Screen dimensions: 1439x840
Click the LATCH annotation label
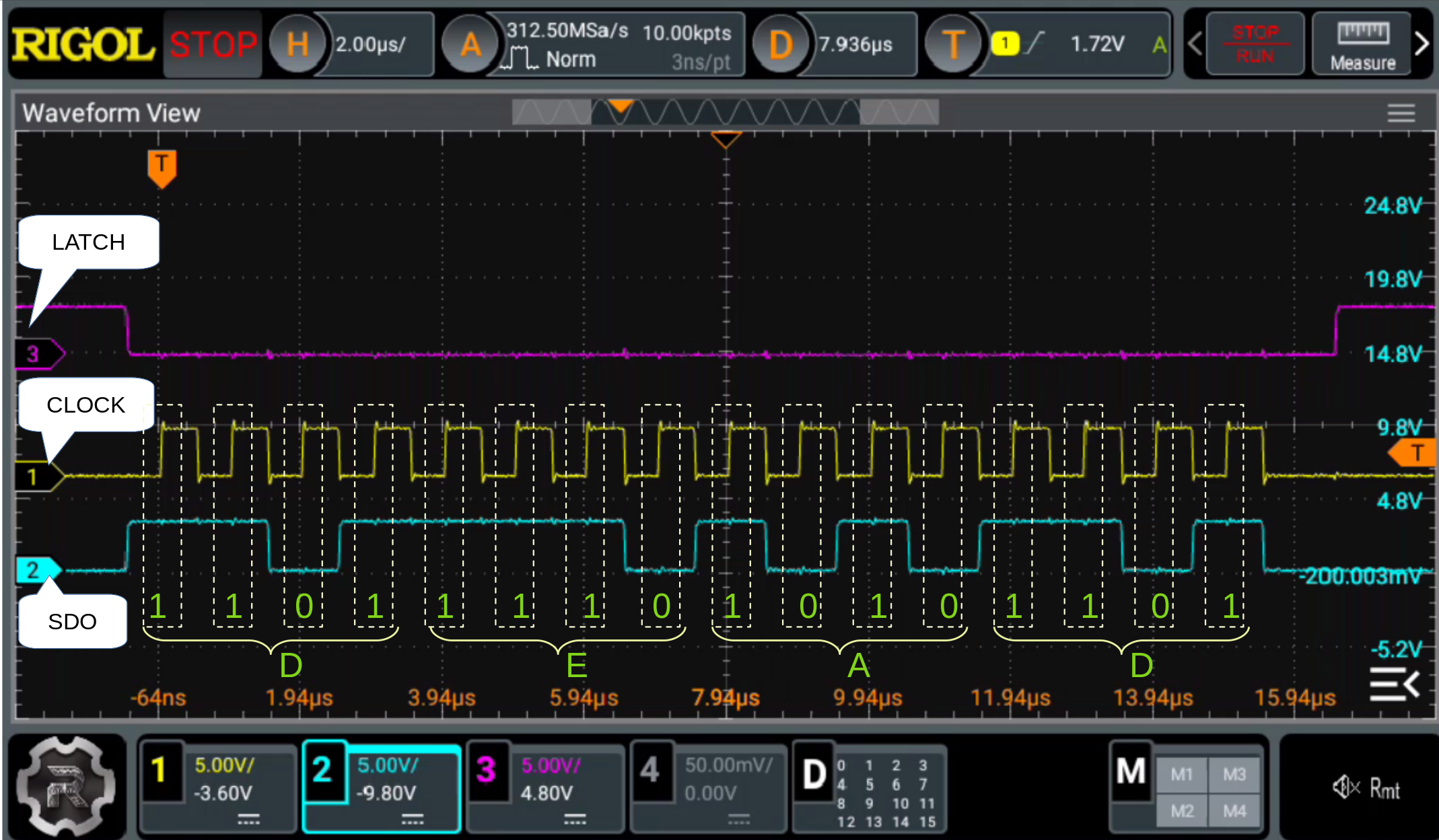(88, 242)
